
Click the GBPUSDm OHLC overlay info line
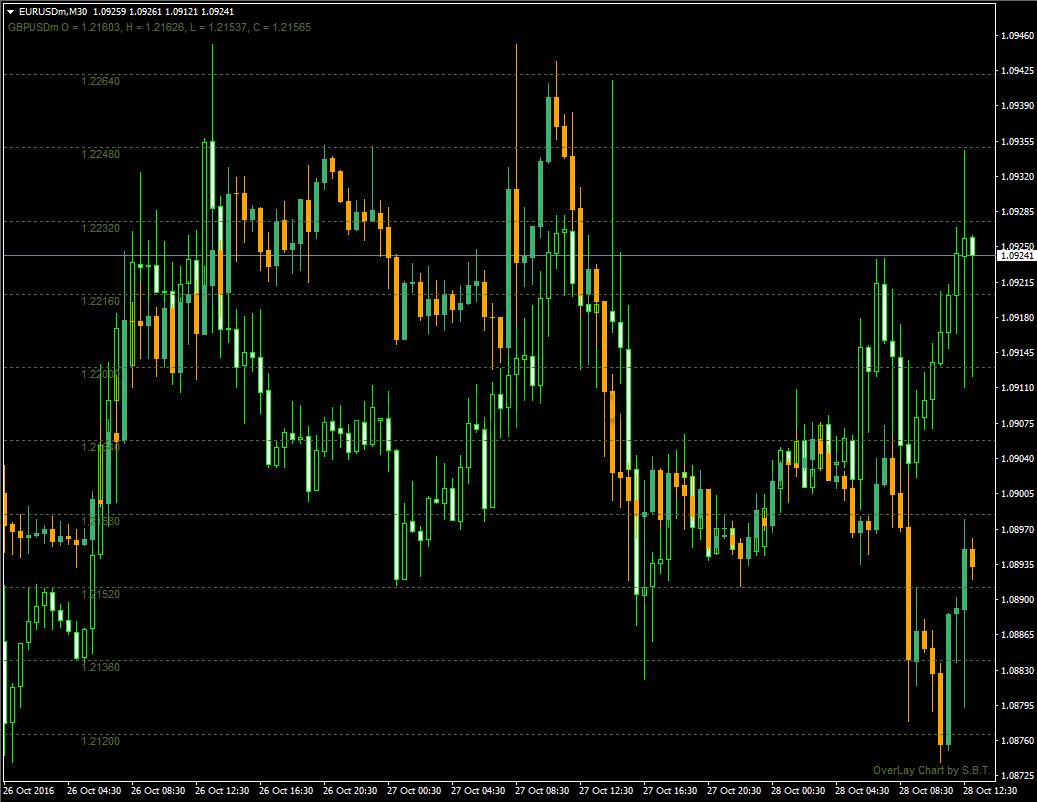159,27
